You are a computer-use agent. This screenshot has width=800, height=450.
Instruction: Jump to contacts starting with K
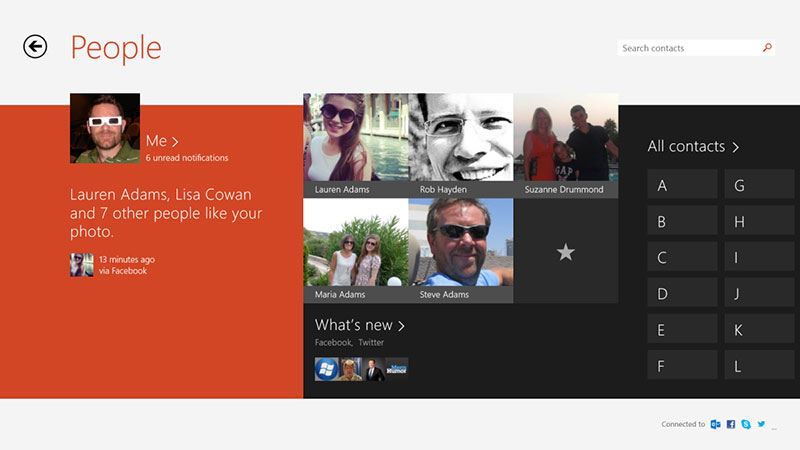[x=759, y=329]
